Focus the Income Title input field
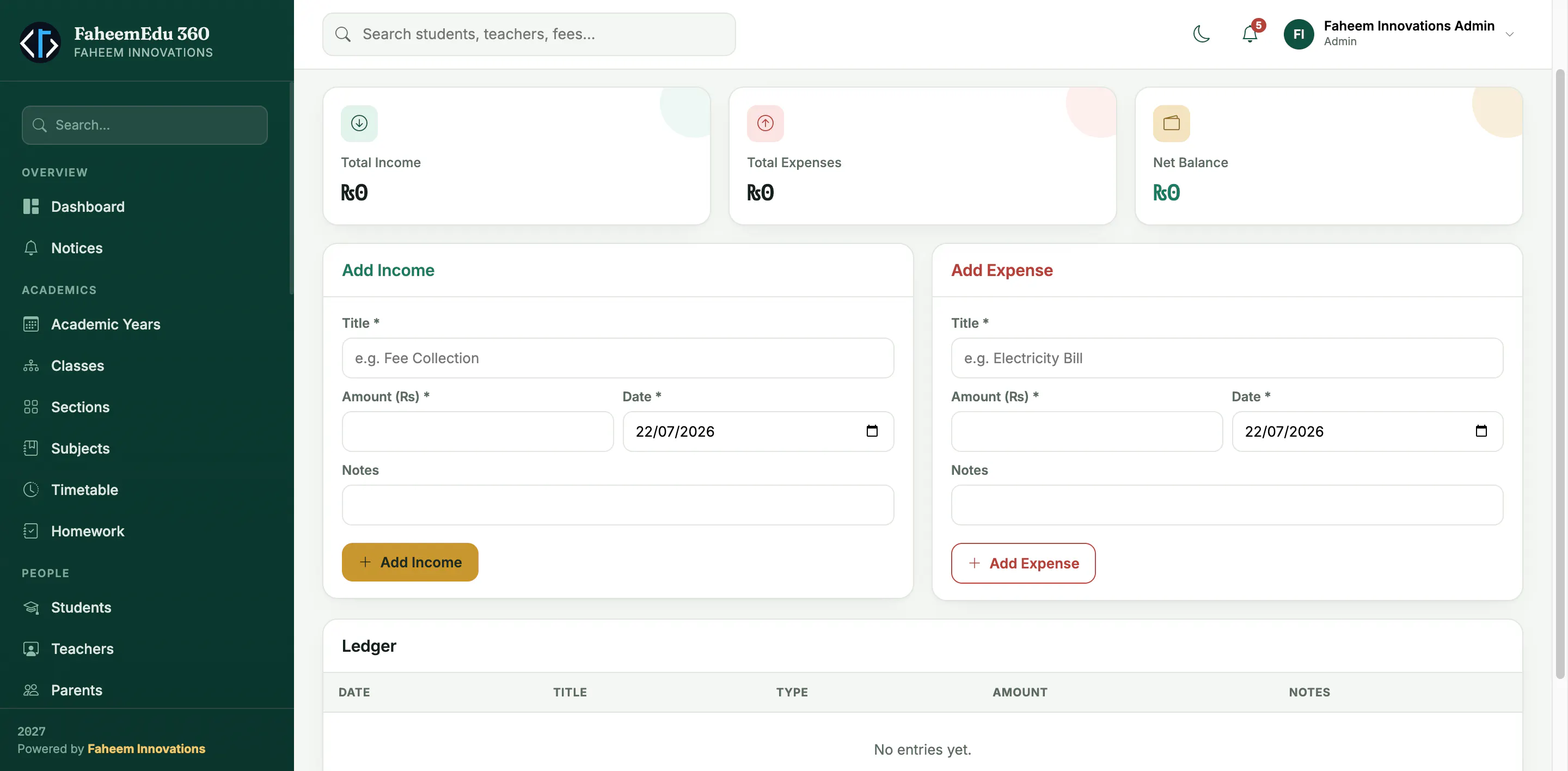The image size is (1568, 771). pyautogui.click(x=618, y=358)
